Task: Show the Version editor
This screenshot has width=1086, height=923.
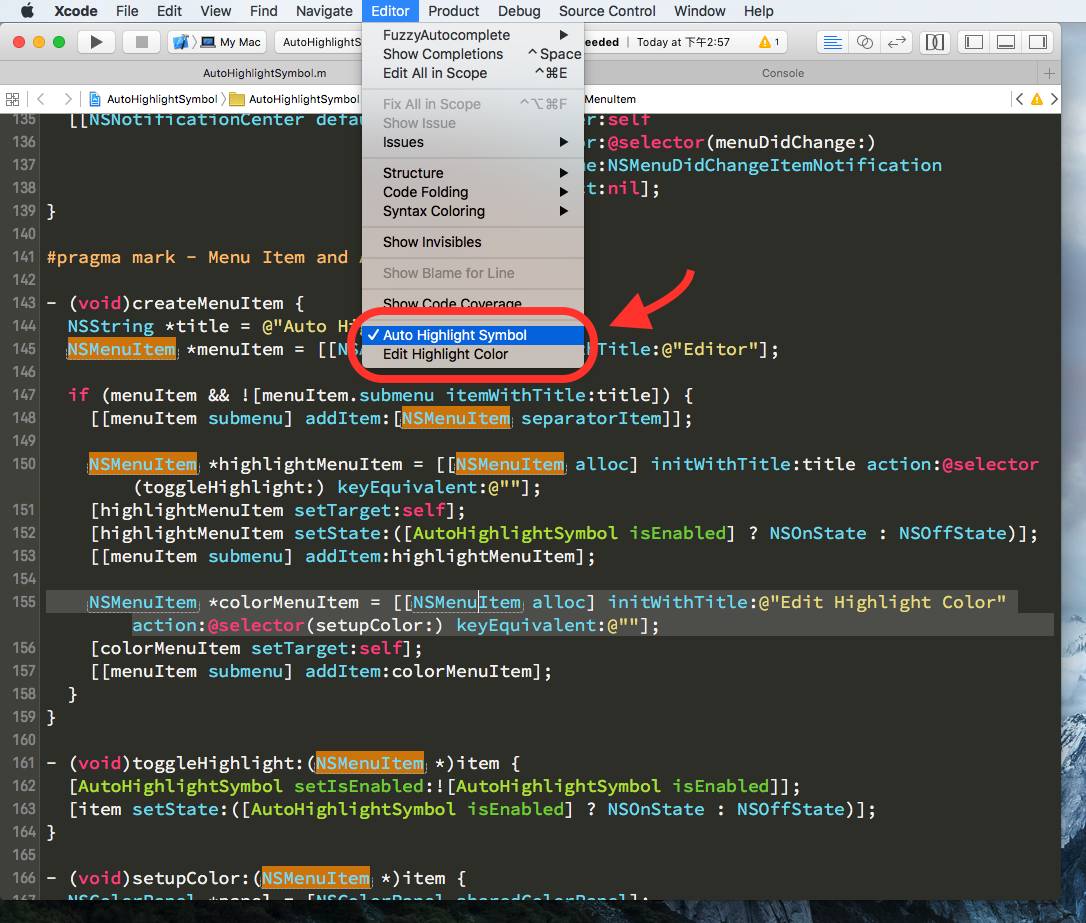Action: (897, 42)
